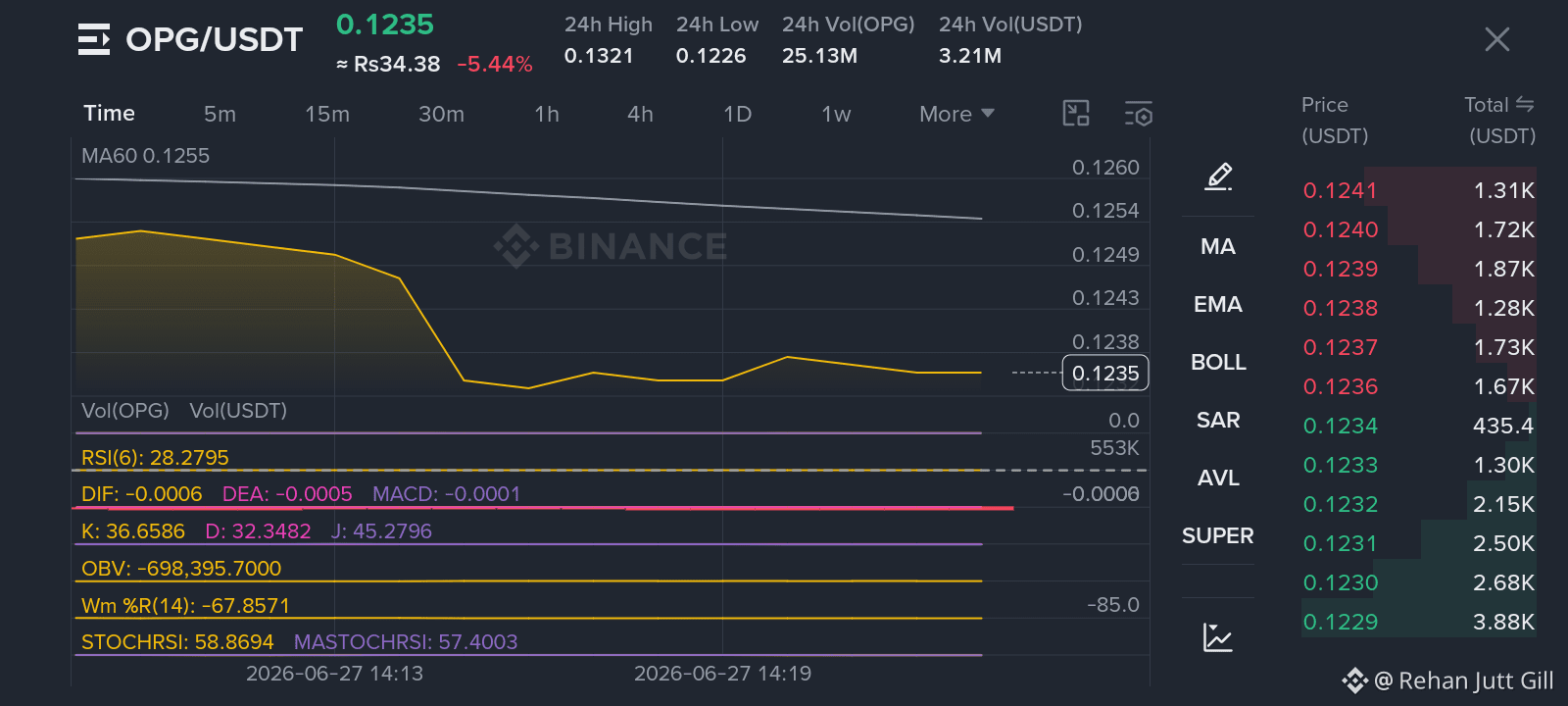This screenshot has width=1568, height=706.
Task: Expand the Total (USDT) column switcher
Action: [1499, 120]
